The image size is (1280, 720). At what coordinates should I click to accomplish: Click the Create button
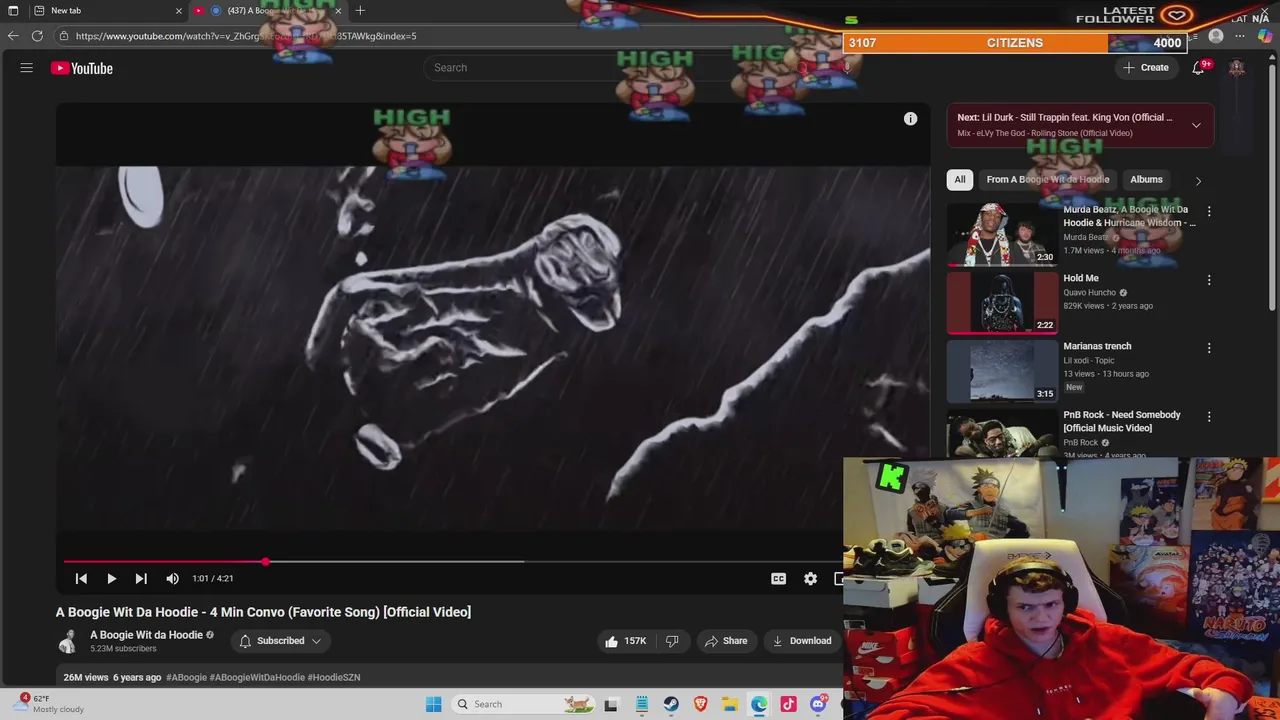[1145, 68]
